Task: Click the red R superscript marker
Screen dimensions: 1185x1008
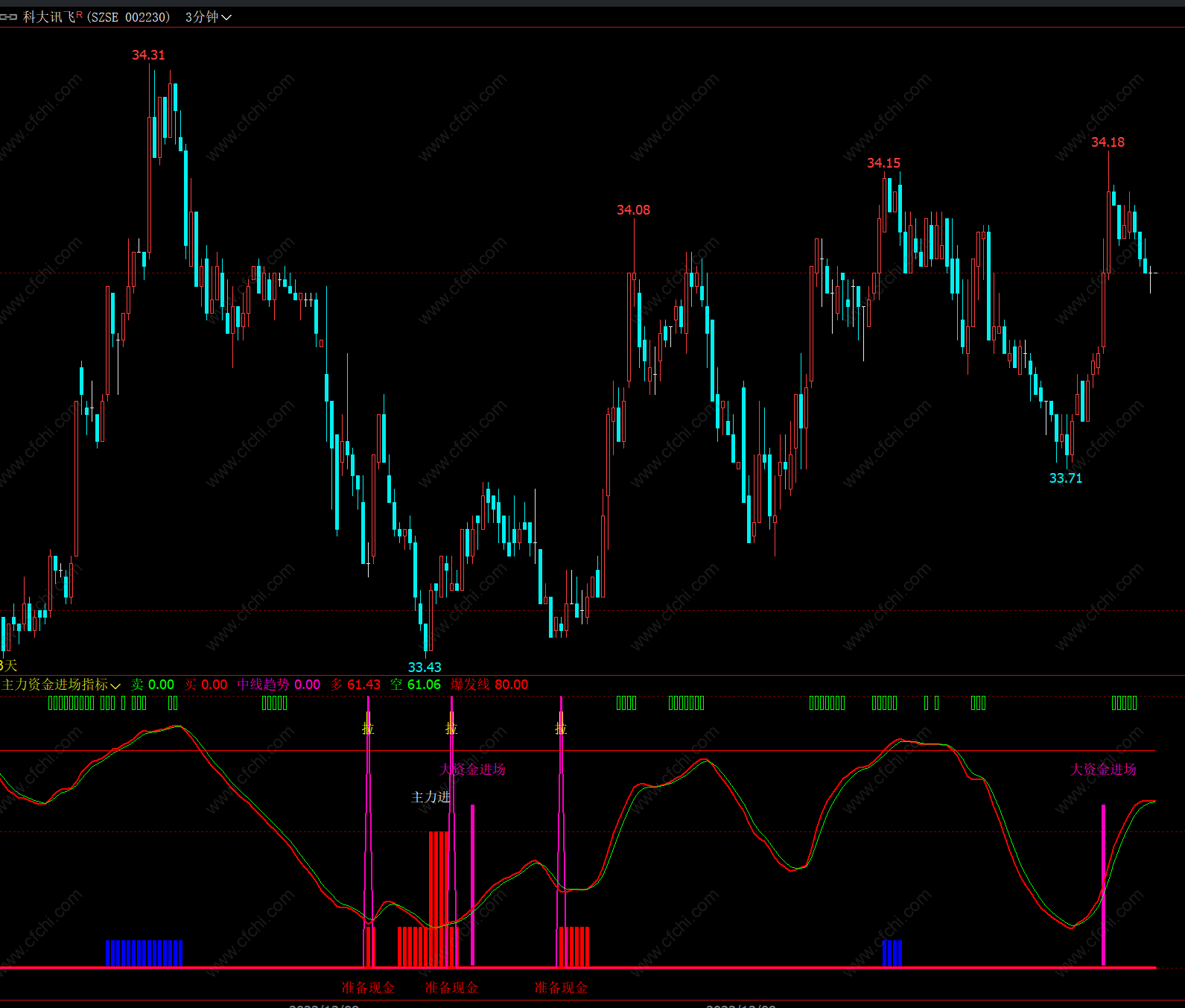Action: [x=80, y=14]
